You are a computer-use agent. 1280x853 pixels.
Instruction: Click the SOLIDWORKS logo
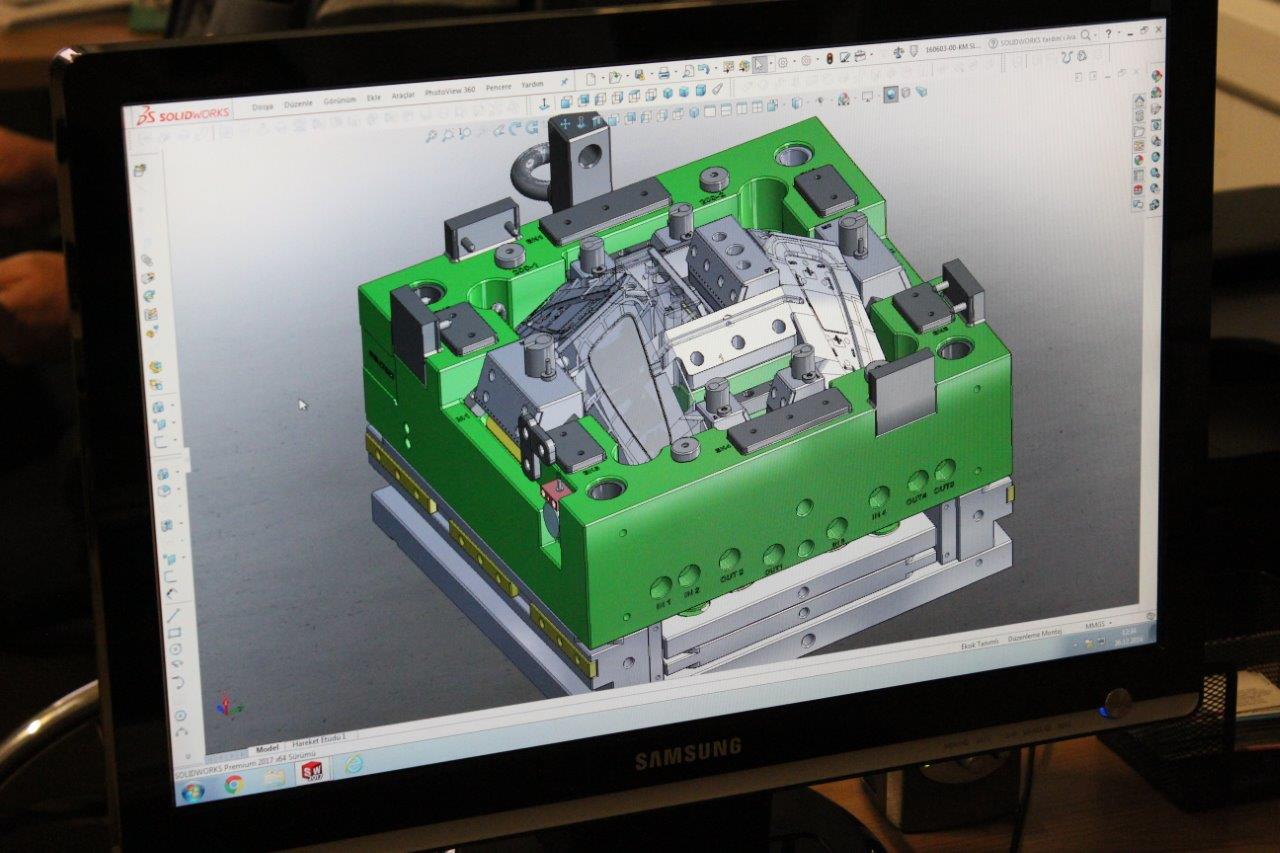183,116
